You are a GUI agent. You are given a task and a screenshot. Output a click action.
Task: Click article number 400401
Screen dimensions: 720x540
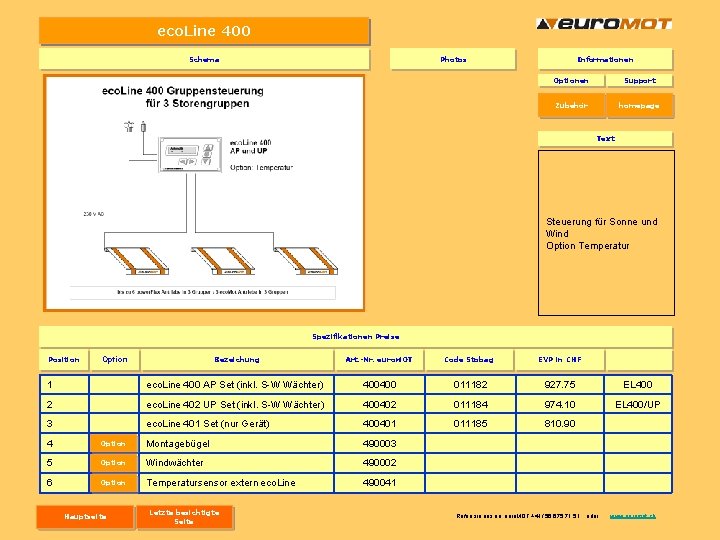coord(379,424)
